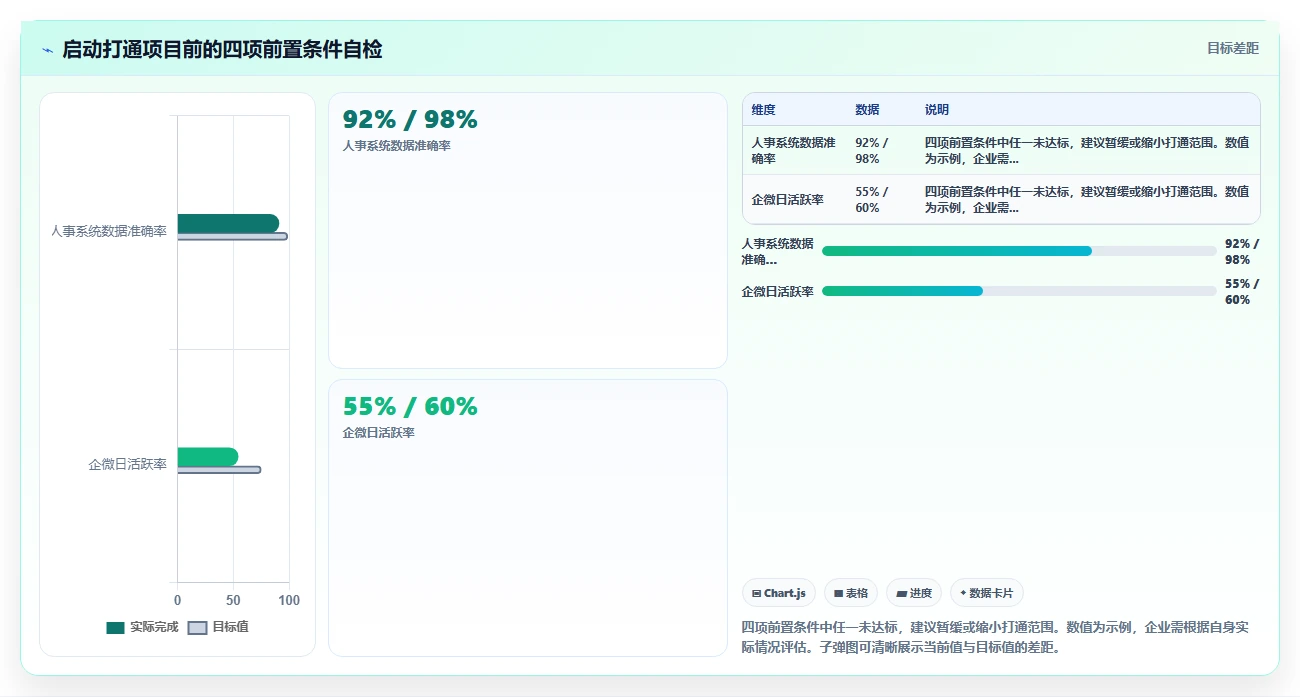Screen dimensions: 1300x697
Task: Toggle the 目标值 legend entry in the chart
Action: [x=218, y=627]
